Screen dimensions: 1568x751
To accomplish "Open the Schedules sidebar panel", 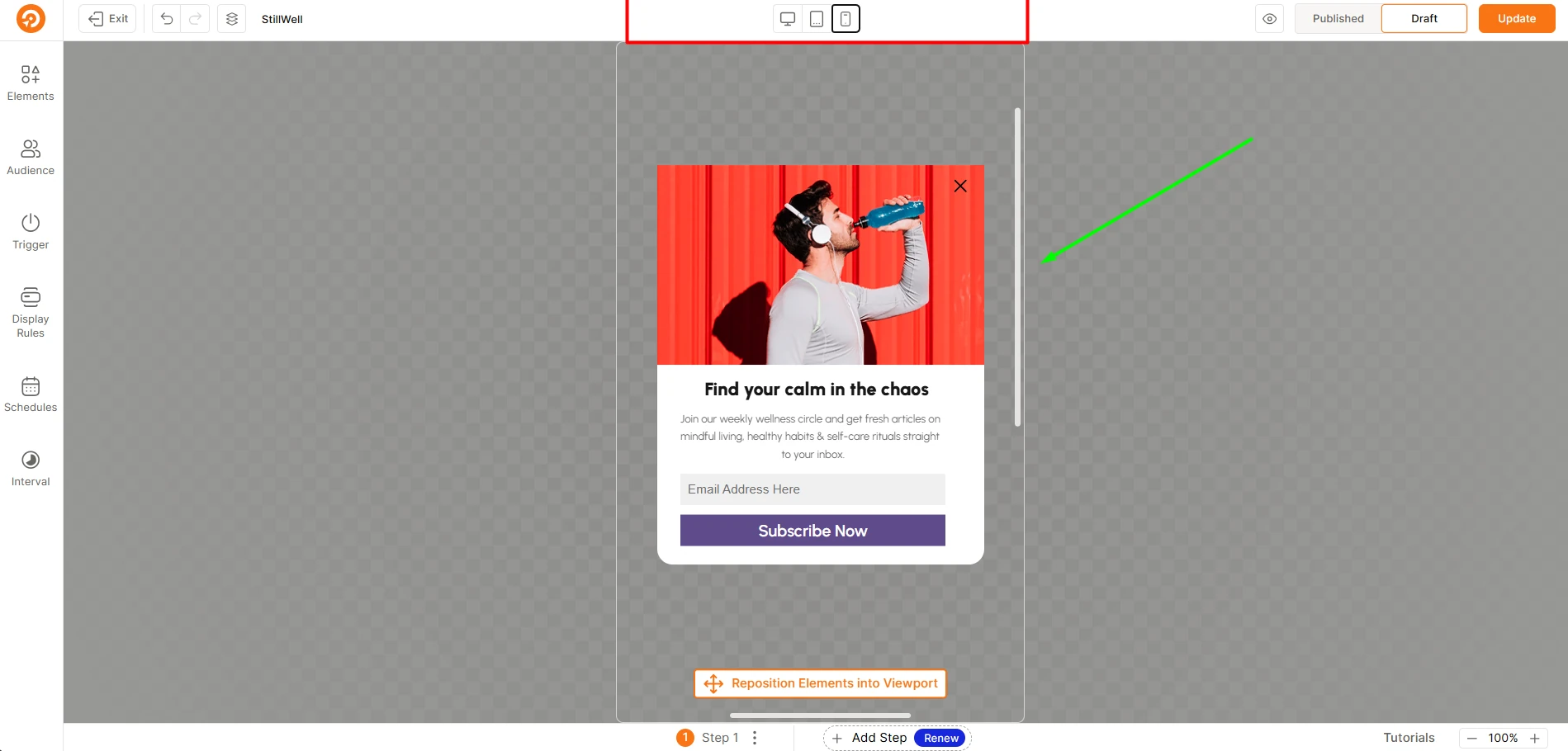I will click(x=31, y=394).
